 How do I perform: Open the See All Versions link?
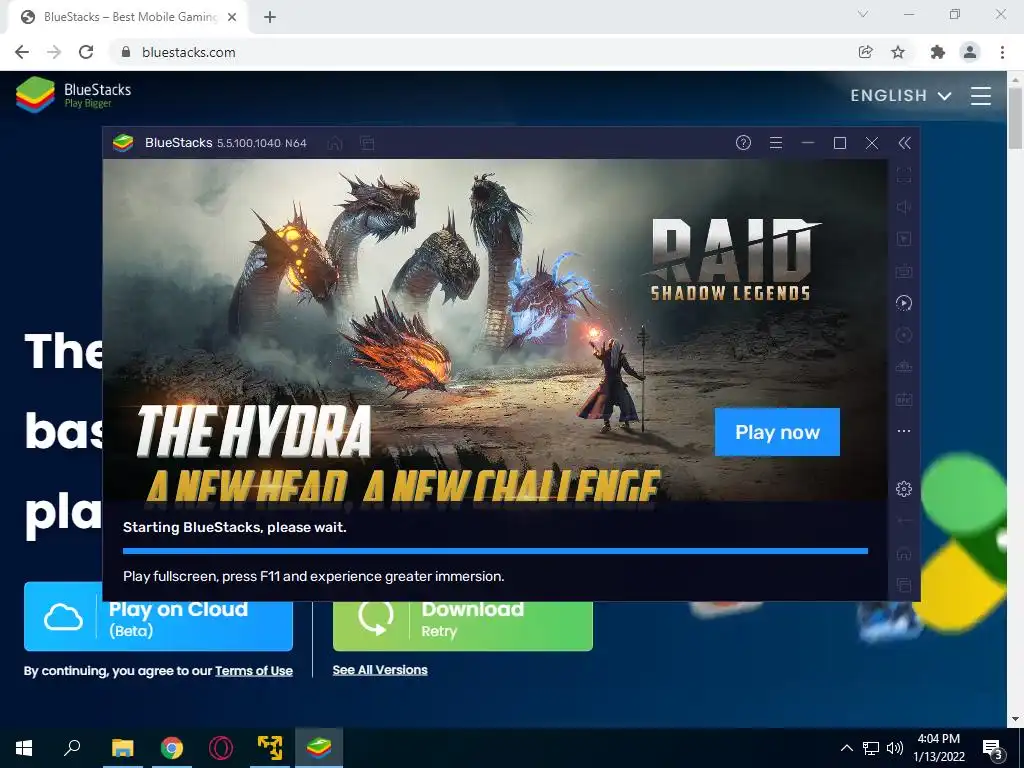[380, 670]
